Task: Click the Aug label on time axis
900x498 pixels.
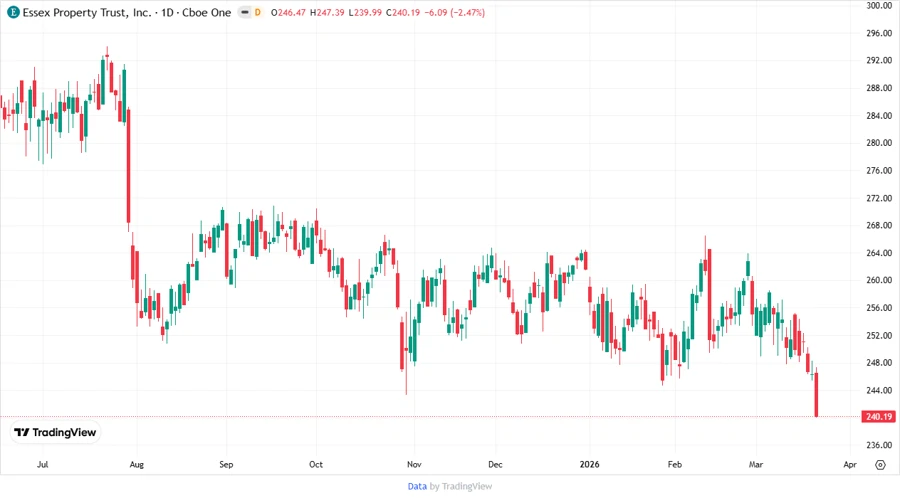Action: (137, 464)
